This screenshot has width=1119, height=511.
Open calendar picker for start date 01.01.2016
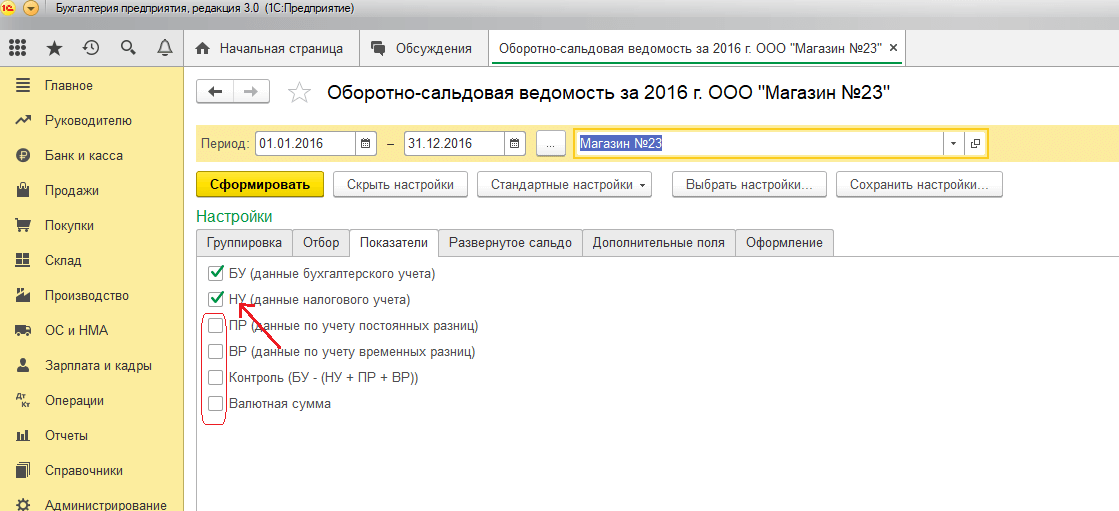[x=367, y=144]
